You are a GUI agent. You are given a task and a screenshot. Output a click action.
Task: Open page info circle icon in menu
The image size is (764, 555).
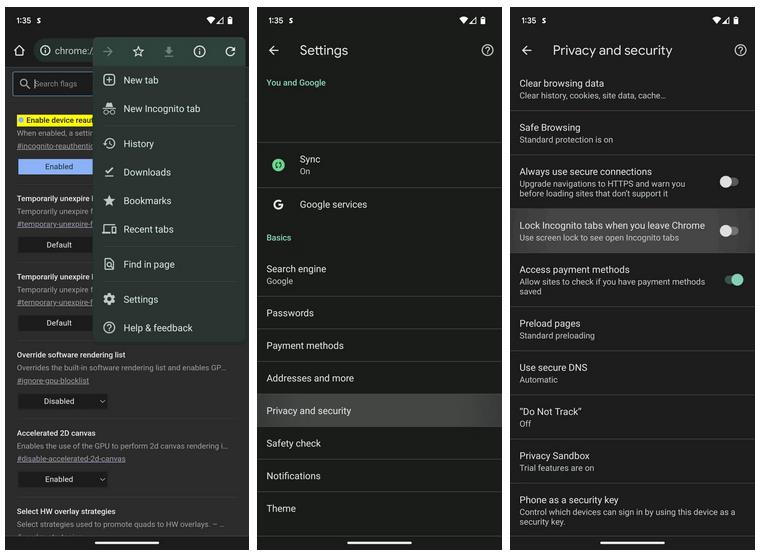click(199, 51)
